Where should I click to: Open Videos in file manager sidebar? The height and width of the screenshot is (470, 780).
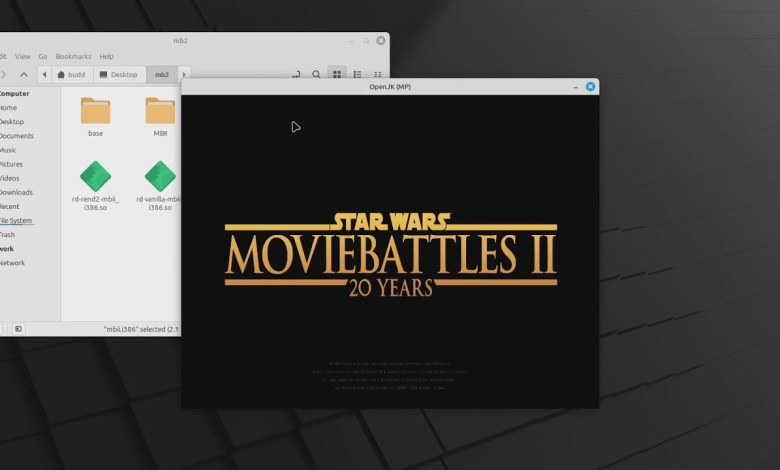pyautogui.click(x=10, y=178)
